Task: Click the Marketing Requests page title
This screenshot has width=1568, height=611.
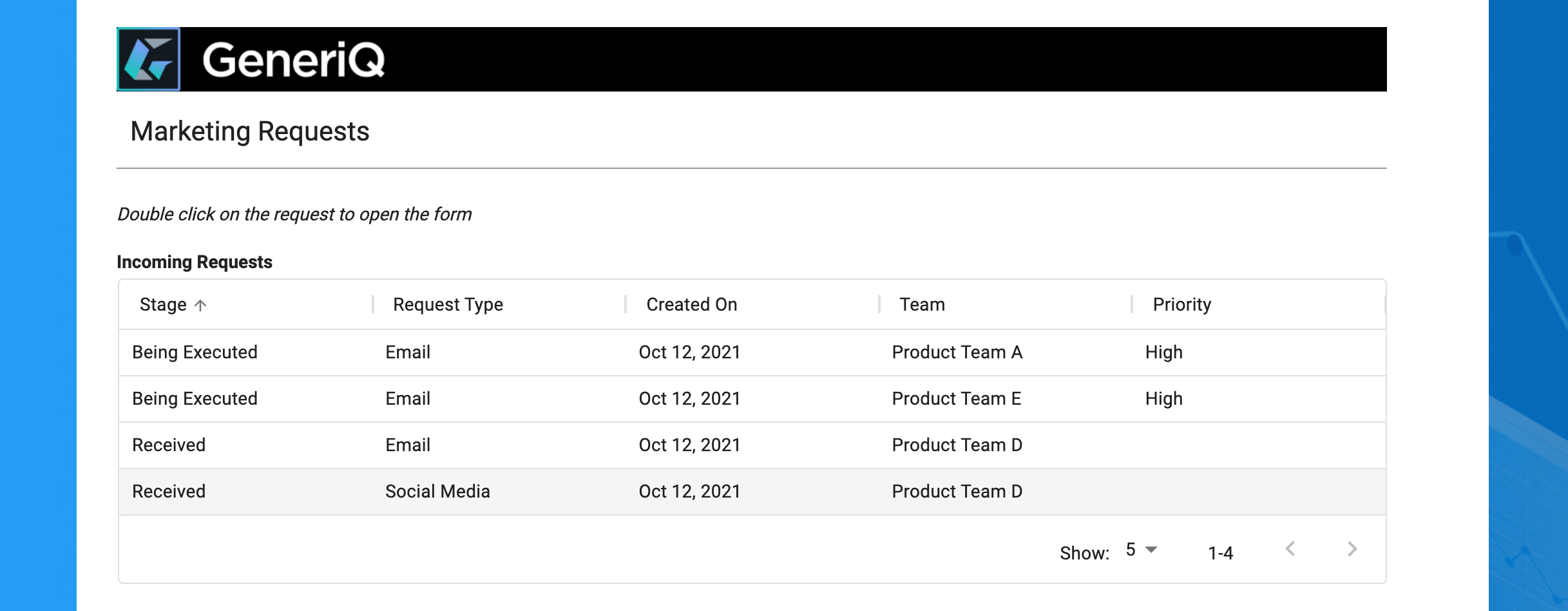Action: pyautogui.click(x=250, y=131)
